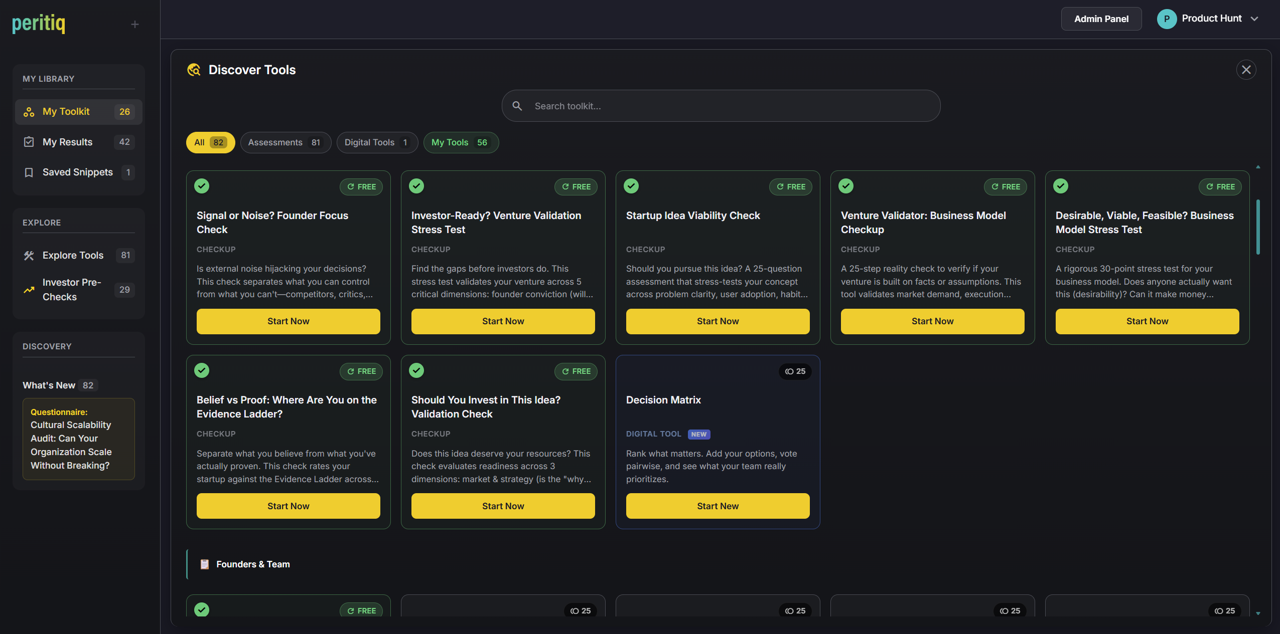Image resolution: width=1280 pixels, height=634 pixels.
Task: Click the 25 credits badge on Decision Matrix card
Action: [795, 371]
